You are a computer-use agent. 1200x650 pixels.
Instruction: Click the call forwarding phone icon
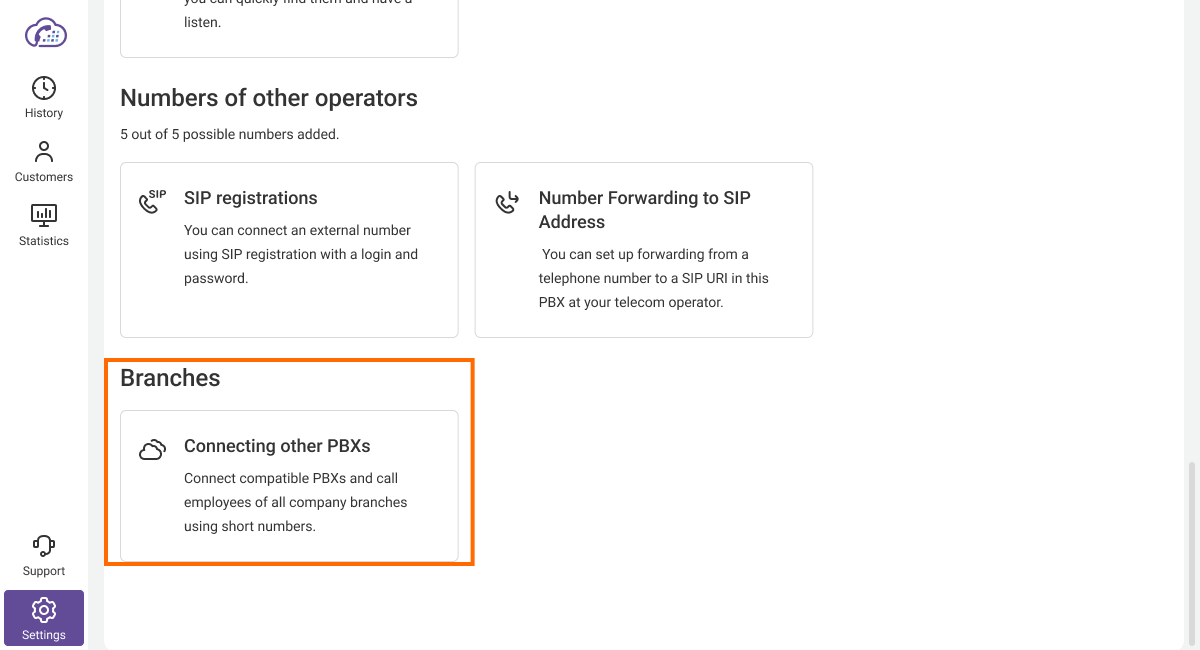coord(507,202)
